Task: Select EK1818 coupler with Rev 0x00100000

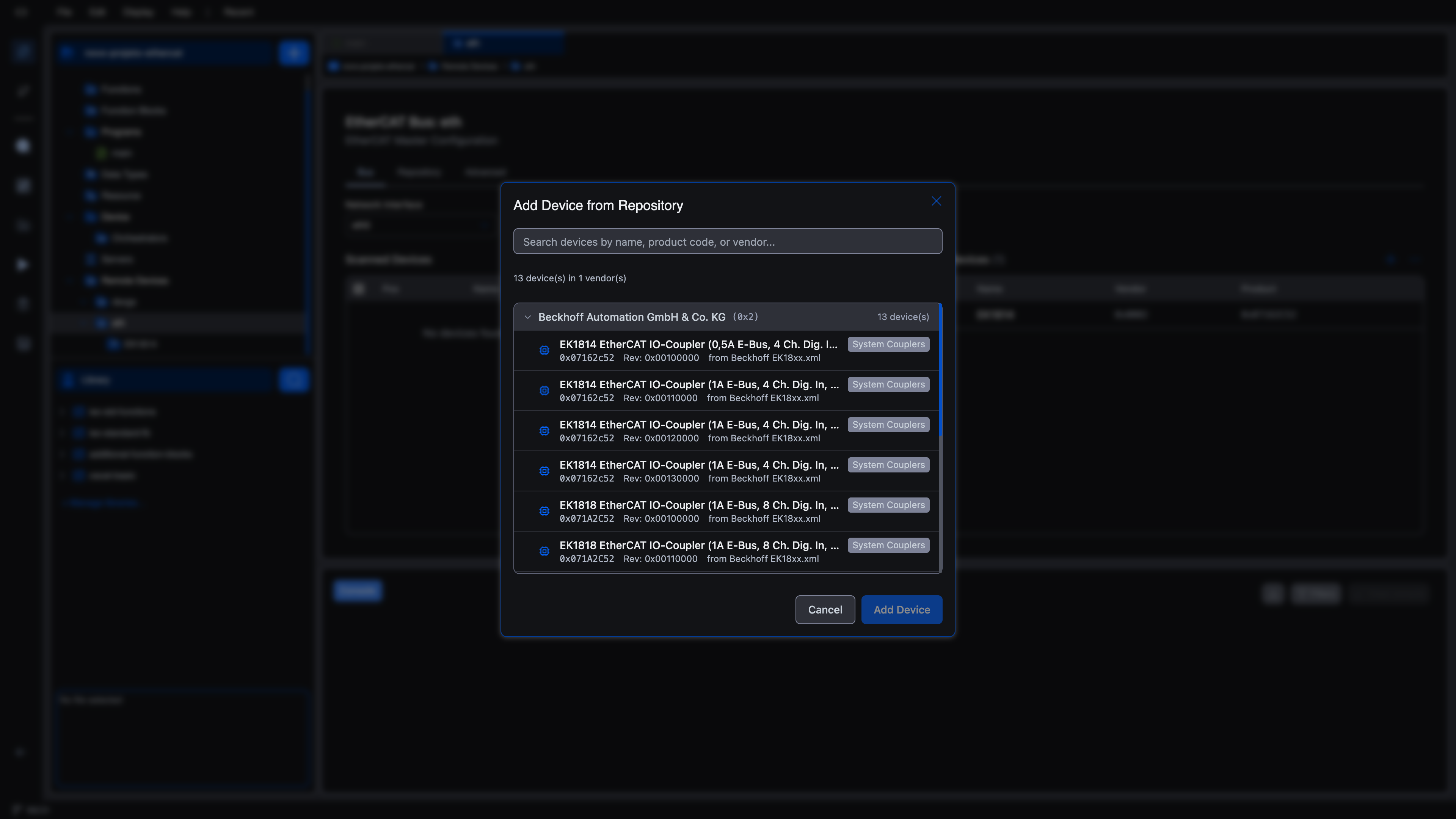Action: pyautogui.click(x=726, y=511)
